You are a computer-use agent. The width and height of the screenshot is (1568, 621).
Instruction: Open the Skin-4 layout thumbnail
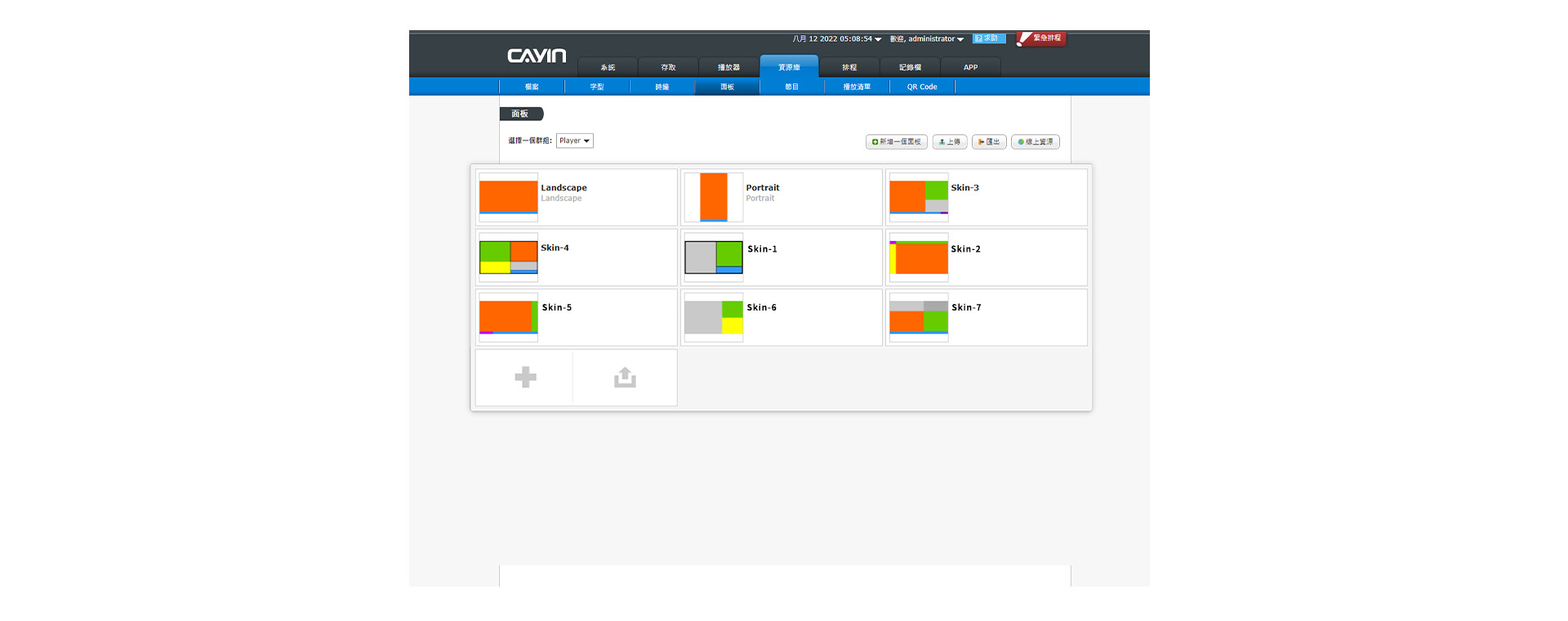508,257
